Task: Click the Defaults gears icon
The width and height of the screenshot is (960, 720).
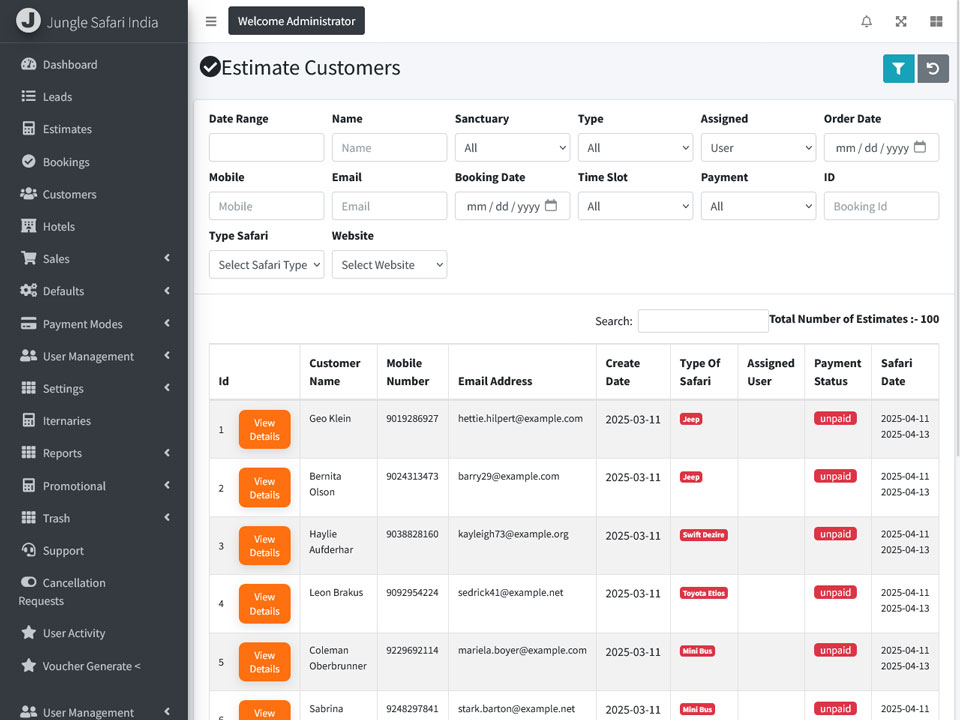Action: click(28, 291)
